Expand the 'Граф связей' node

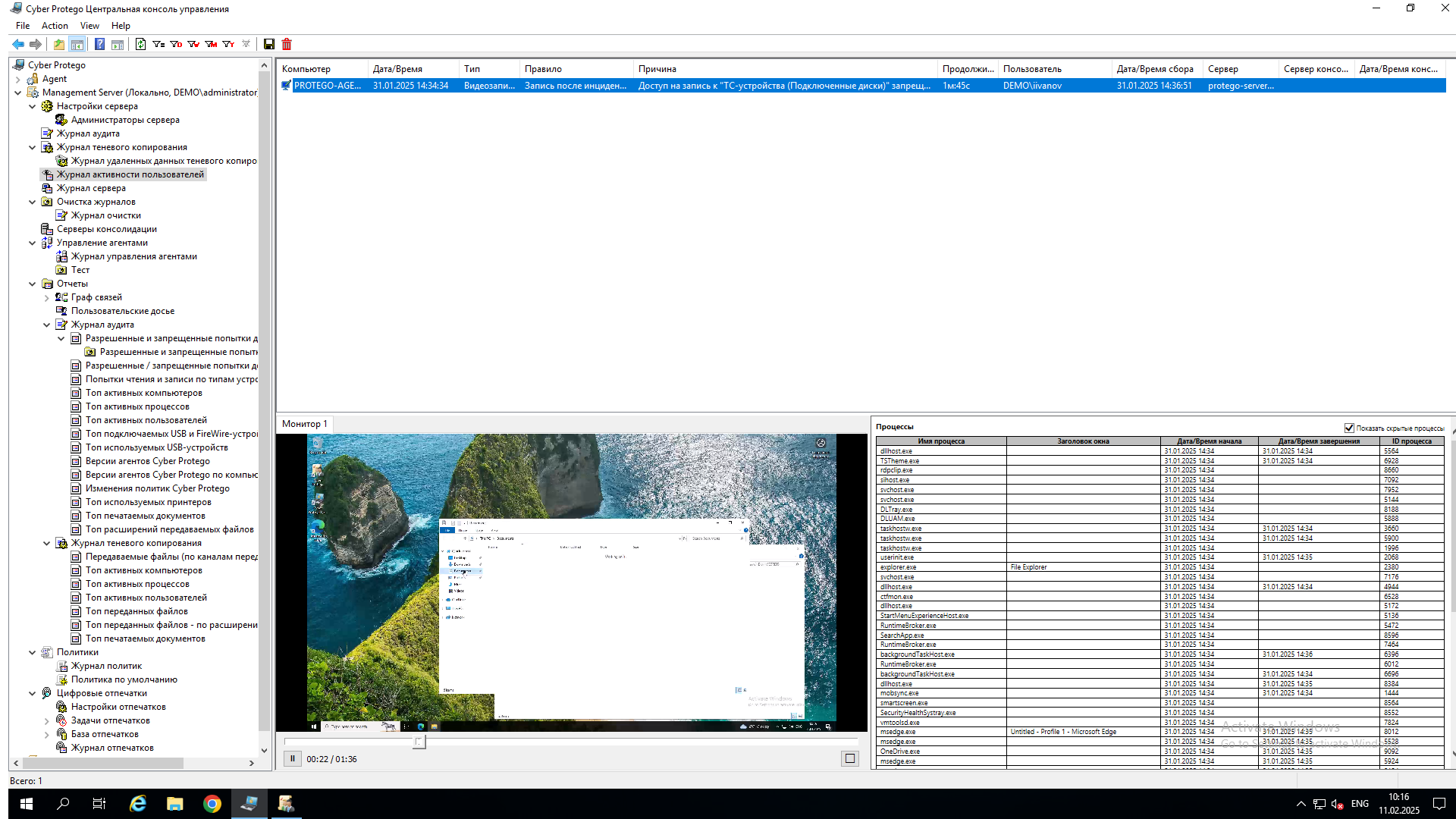[x=46, y=297]
